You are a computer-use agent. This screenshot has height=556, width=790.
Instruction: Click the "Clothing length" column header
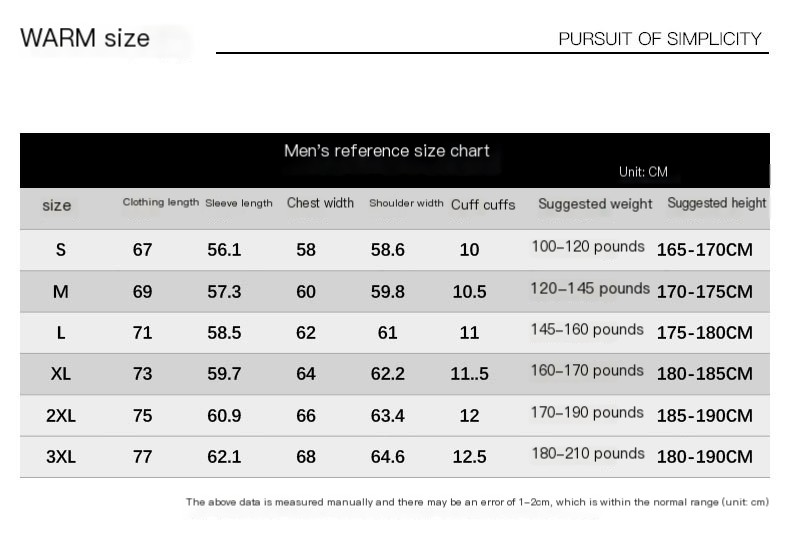coord(161,202)
